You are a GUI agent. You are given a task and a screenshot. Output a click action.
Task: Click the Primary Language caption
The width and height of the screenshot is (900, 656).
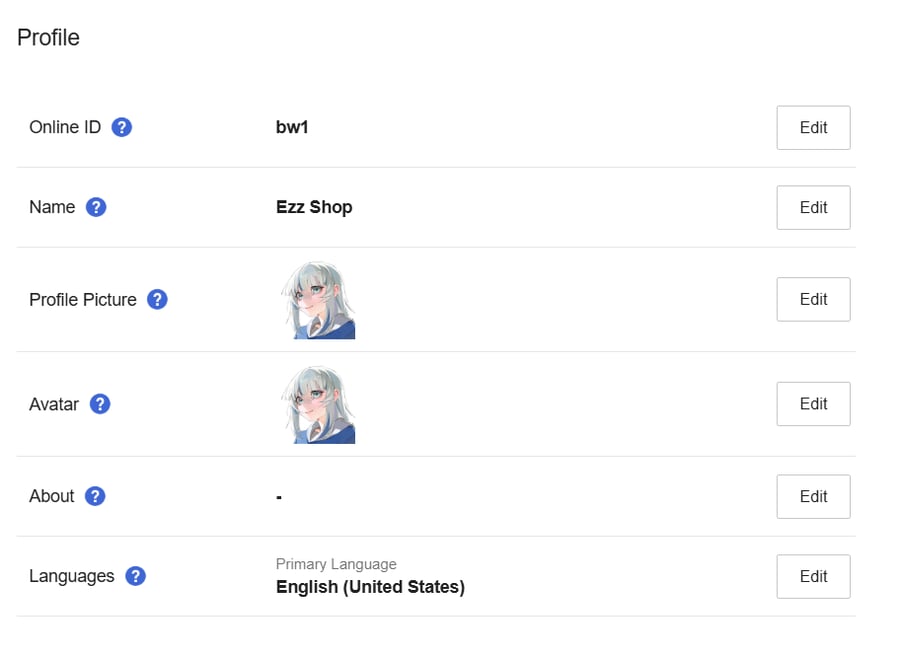tap(336, 564)
